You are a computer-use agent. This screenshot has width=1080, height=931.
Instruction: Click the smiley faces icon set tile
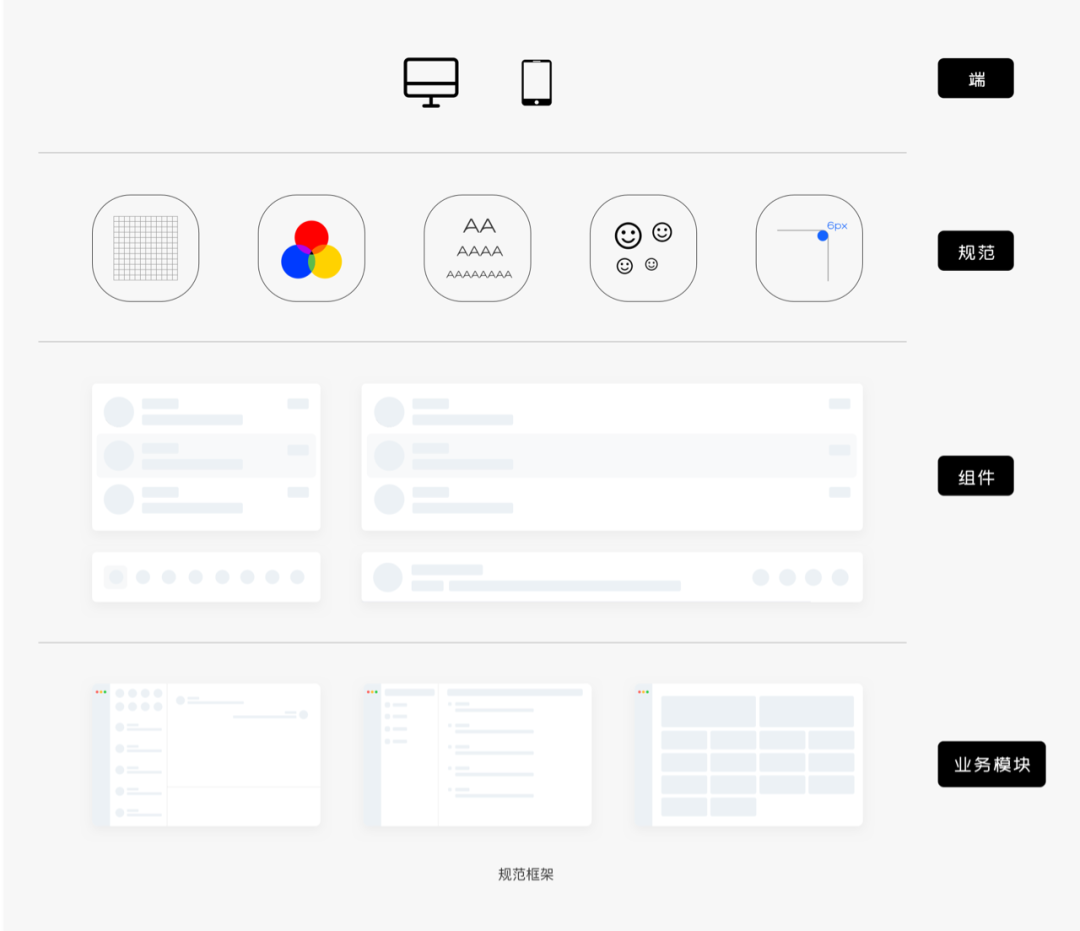[643, 248]
